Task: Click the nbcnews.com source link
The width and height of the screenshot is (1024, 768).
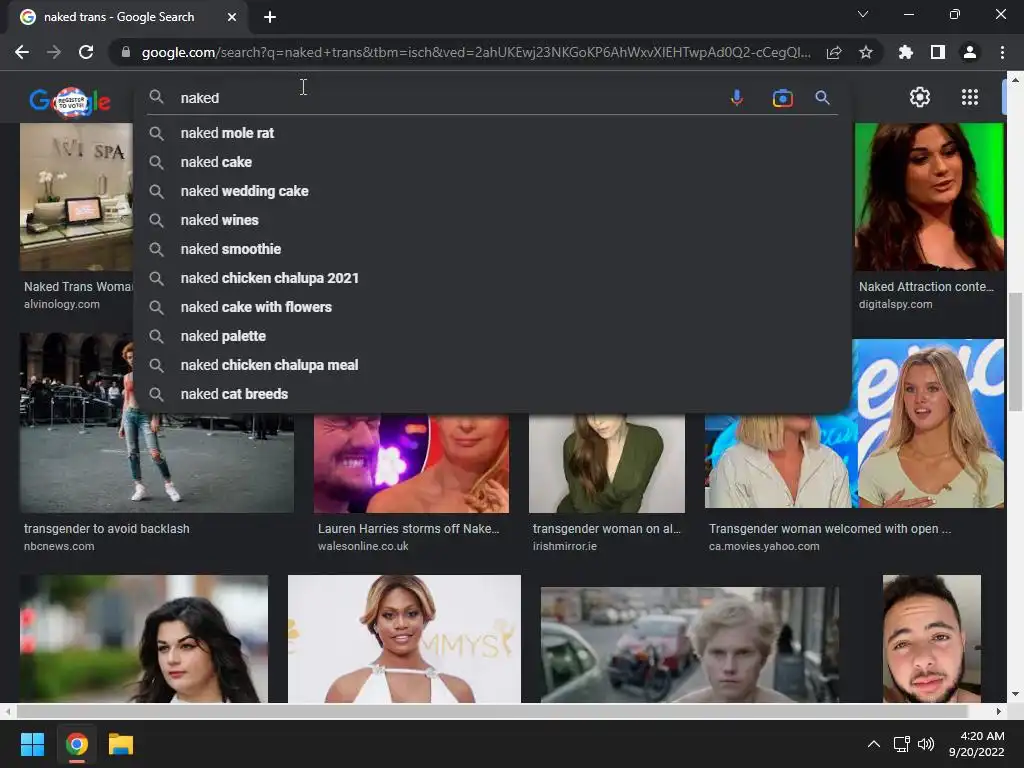Action: coord(59,547)
